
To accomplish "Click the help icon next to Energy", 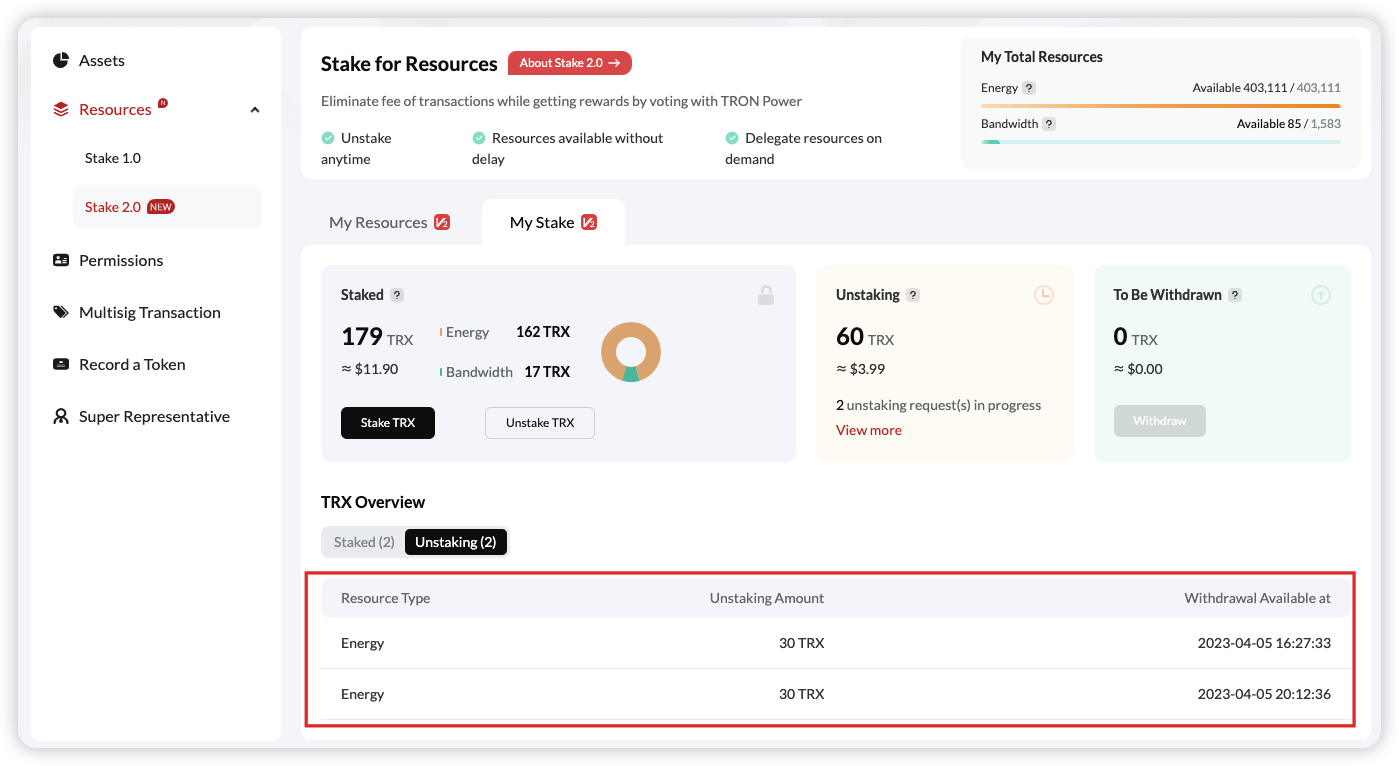I will coord(1029,88).
